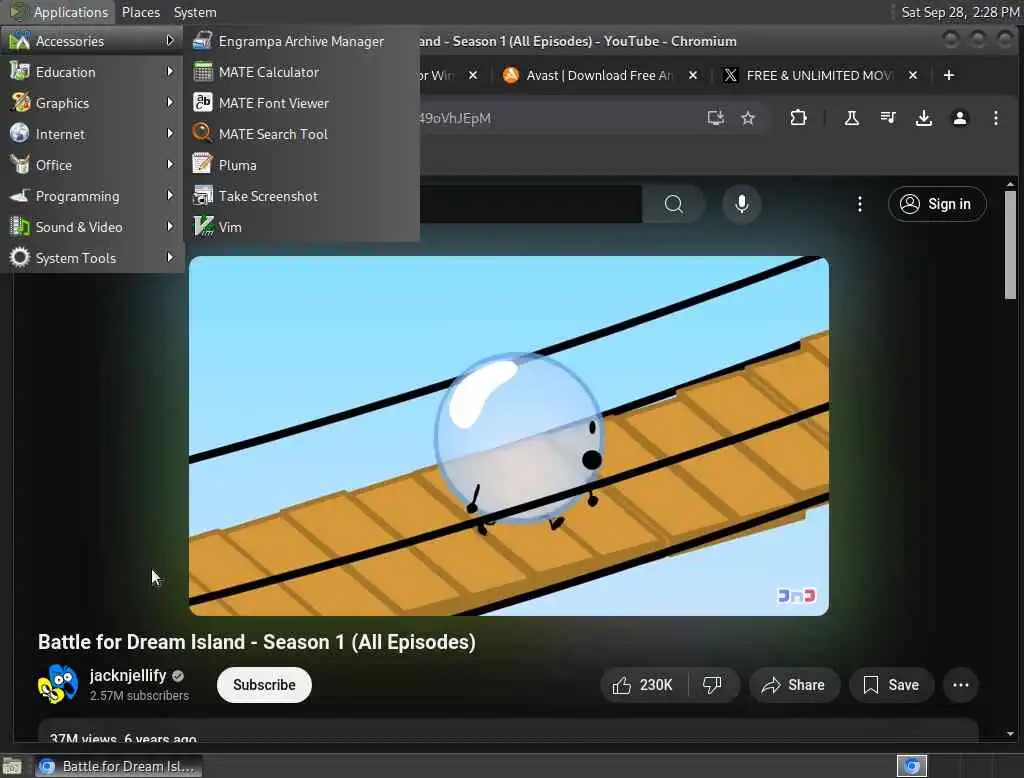Open Engrampa Archive Manager from Accessories

pos(302,41)
